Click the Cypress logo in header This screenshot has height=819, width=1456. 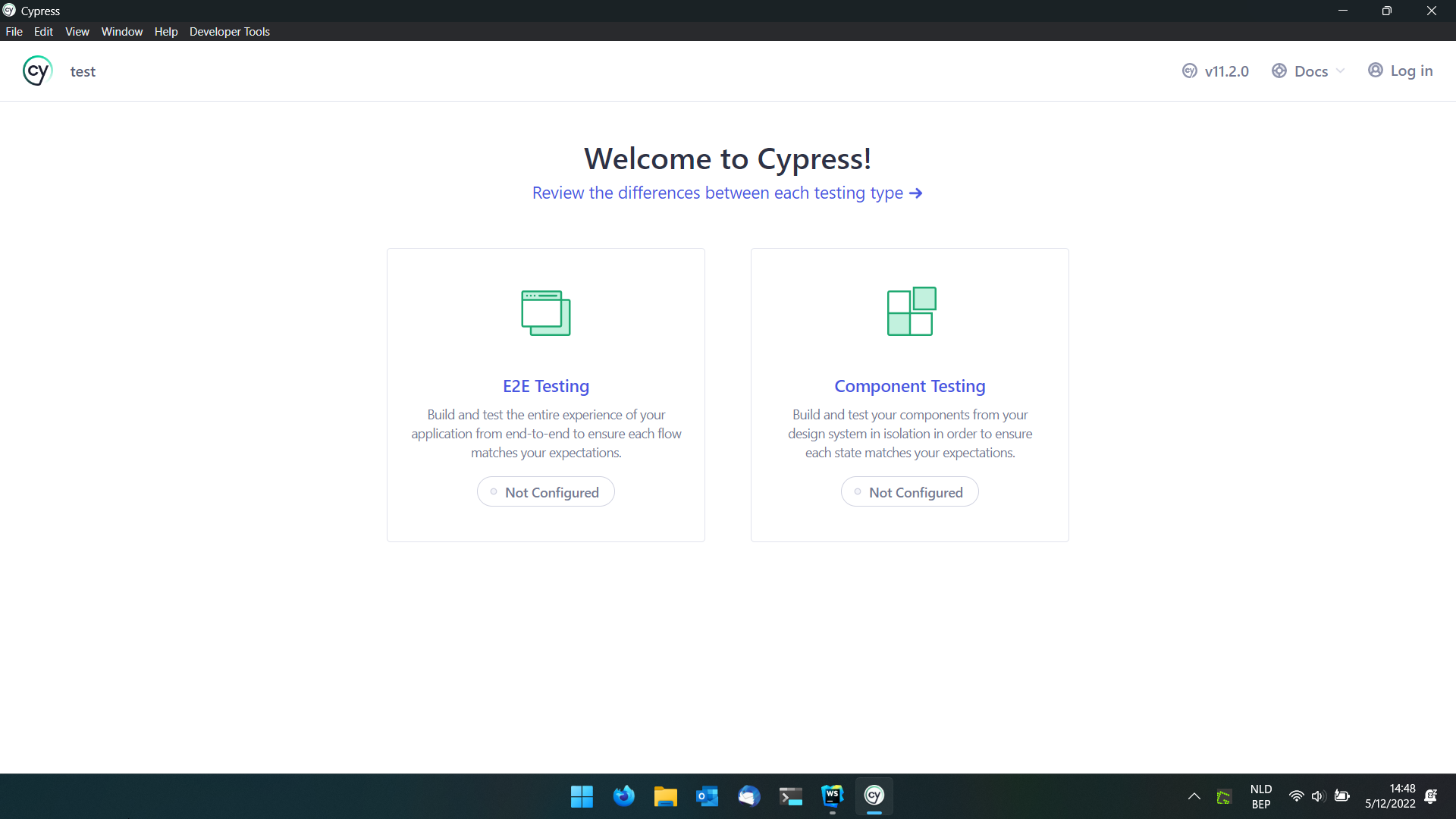click(x=37, y=71)
